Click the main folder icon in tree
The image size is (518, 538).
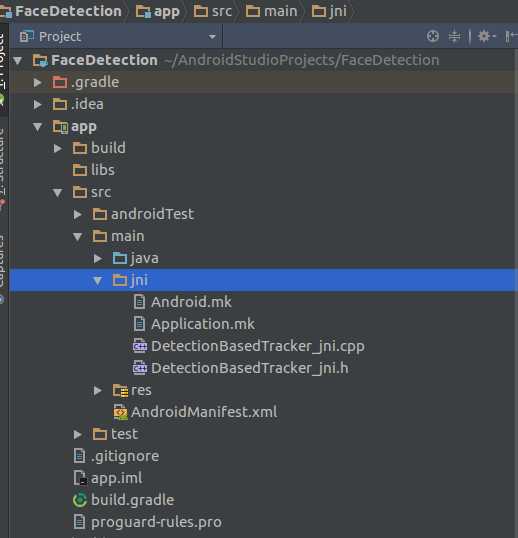coord(100,236)
